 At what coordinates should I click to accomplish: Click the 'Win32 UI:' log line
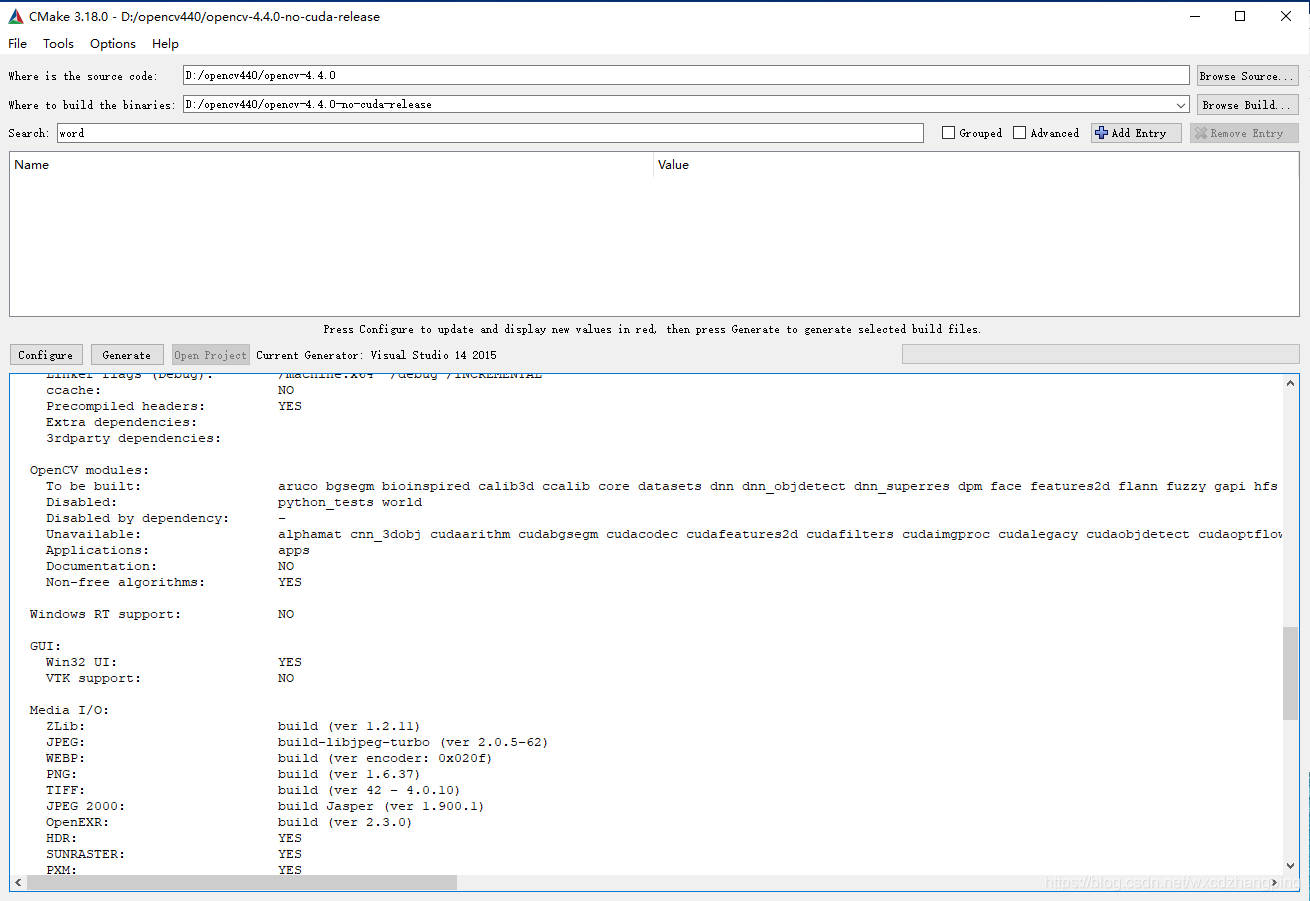click(x=81, y=662)
